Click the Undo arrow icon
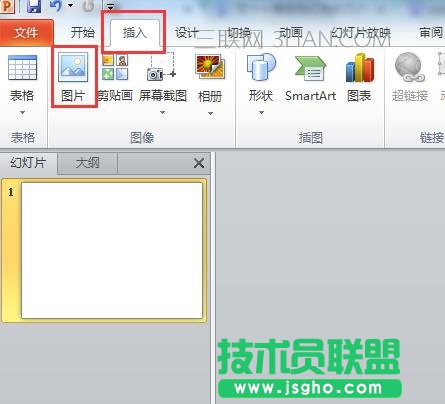Image resolution: width=445 pixels, height=404 pixels. (55, 5)
